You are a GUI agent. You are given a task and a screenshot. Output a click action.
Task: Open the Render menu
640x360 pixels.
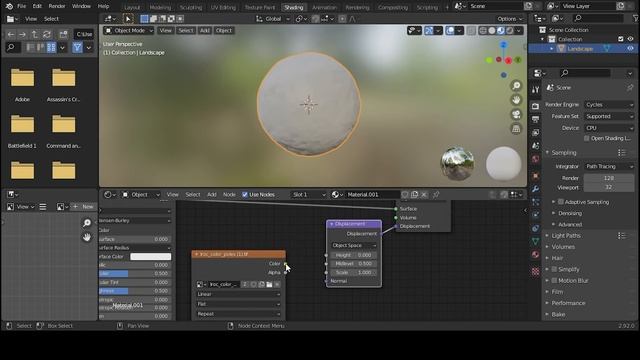point(57,7)
